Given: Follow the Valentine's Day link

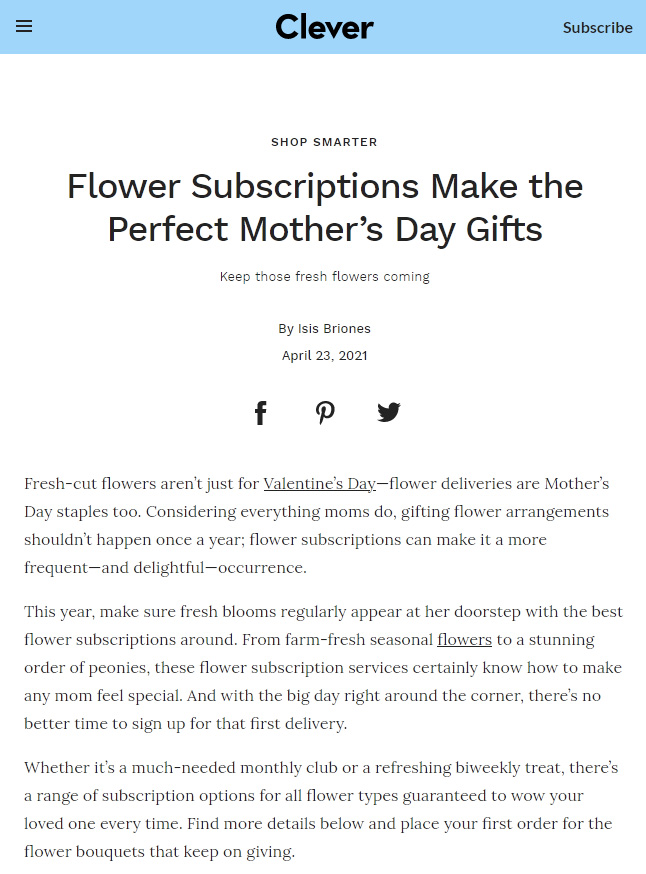Looking at the screenshot, I should coord(319,484).
